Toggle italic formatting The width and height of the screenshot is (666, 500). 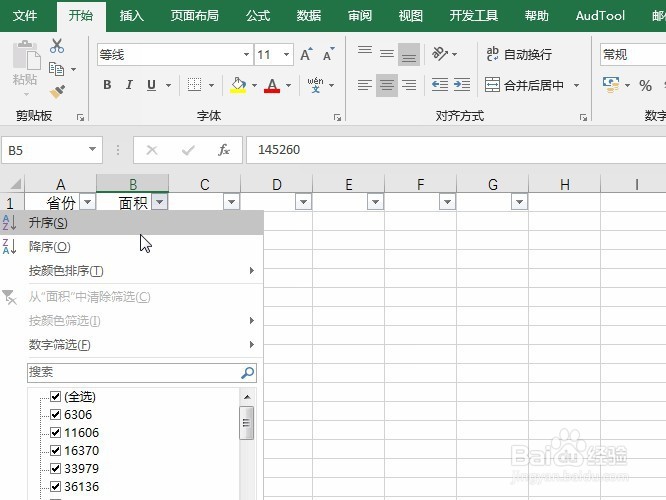tap(129, 85)
